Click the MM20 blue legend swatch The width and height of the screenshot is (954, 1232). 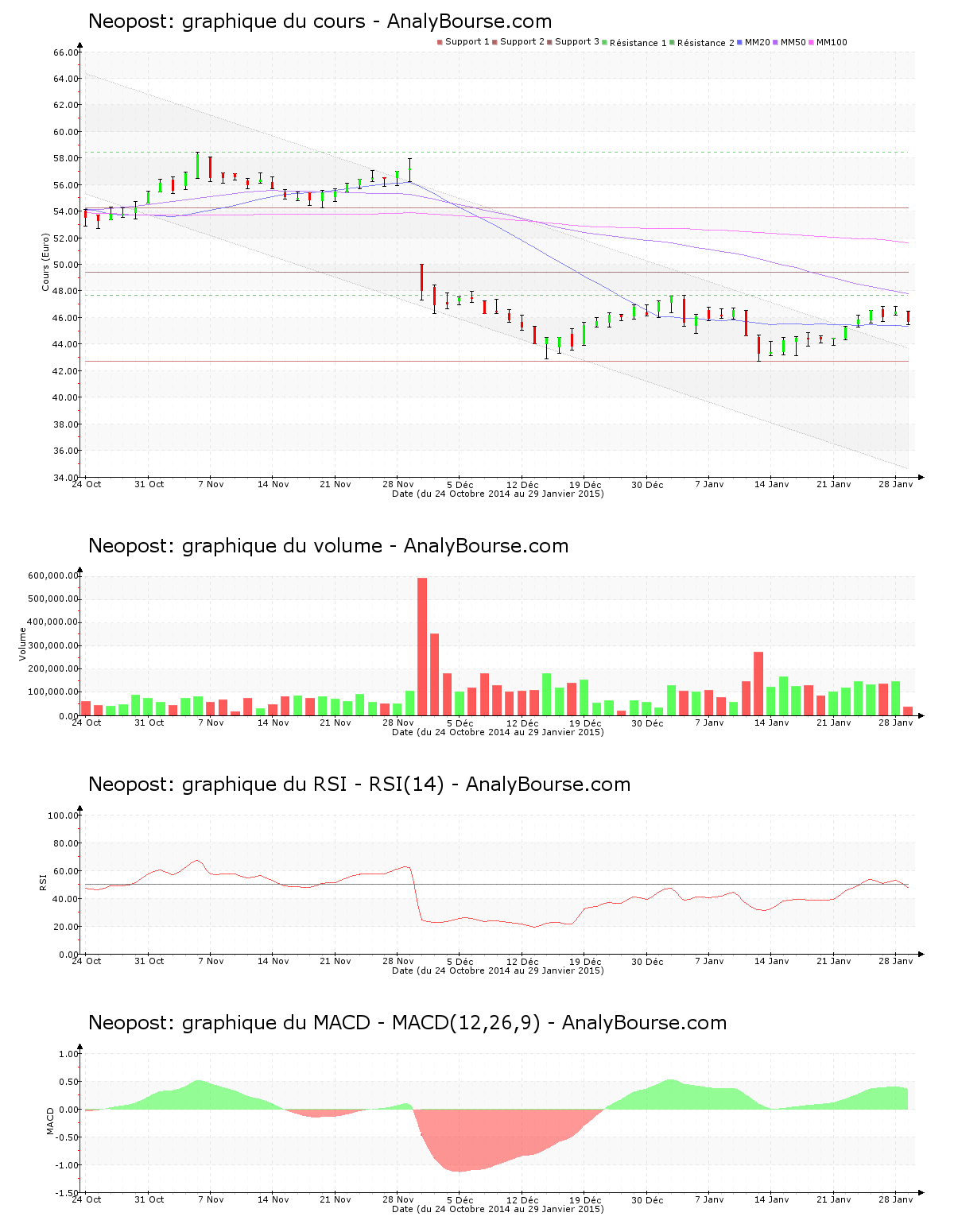click(740, 42)
